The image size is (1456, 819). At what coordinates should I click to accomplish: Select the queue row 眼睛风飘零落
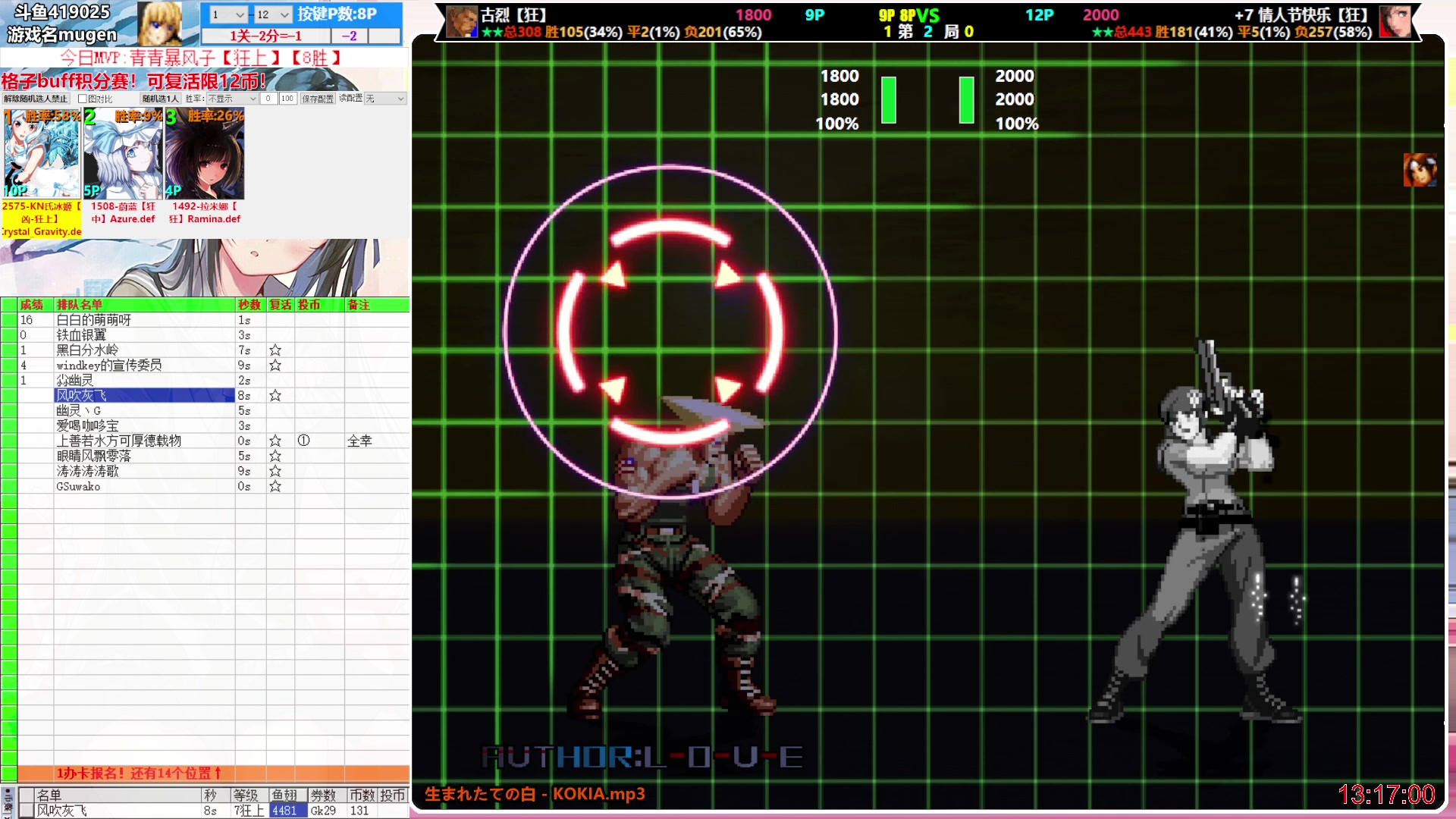205,457
